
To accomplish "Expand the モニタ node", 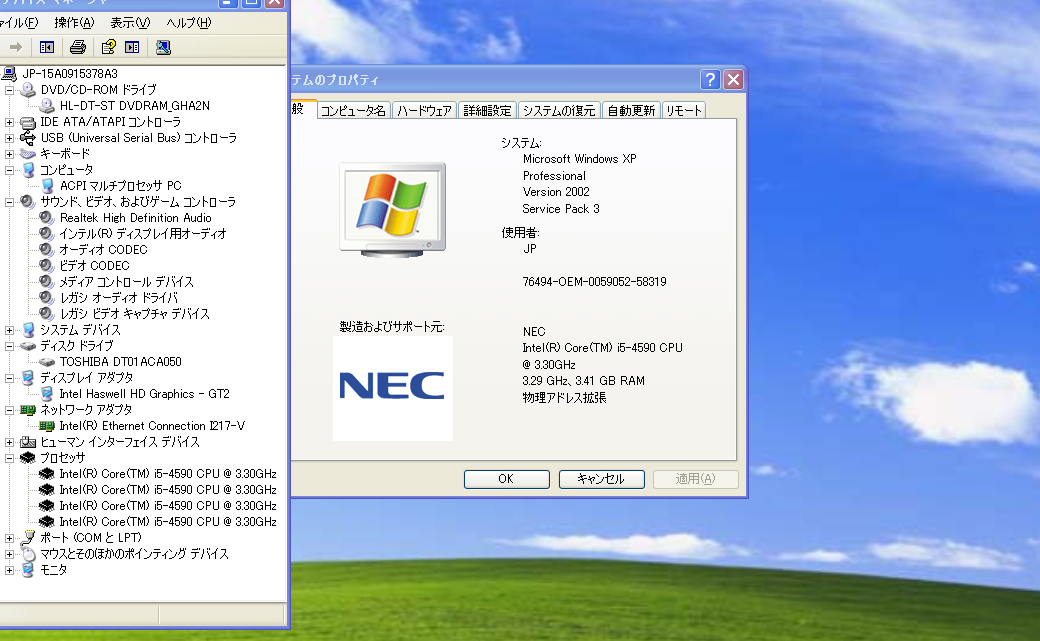I will click(9, 570).
